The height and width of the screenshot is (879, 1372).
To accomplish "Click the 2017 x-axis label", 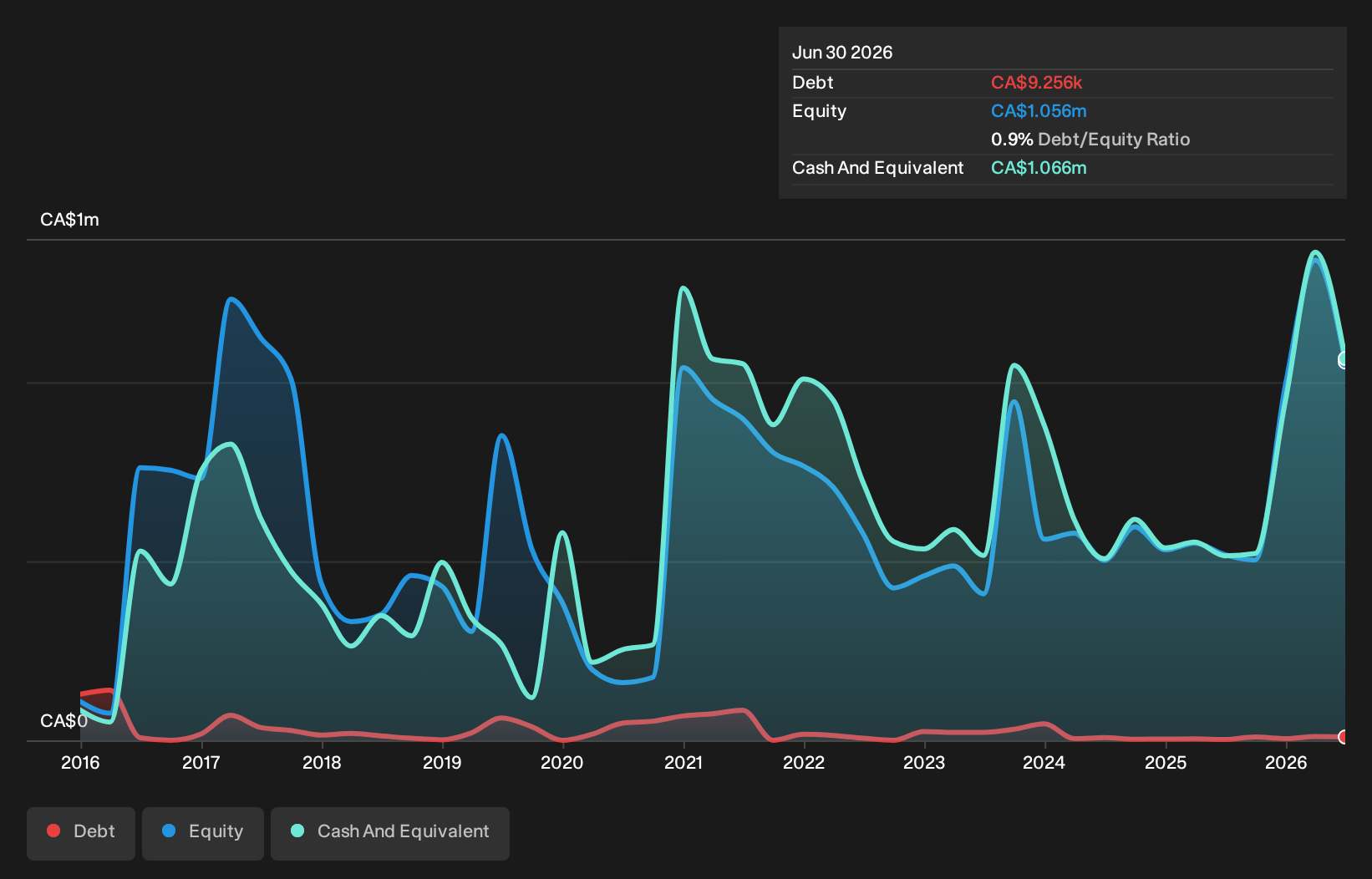I will (201, 763).
